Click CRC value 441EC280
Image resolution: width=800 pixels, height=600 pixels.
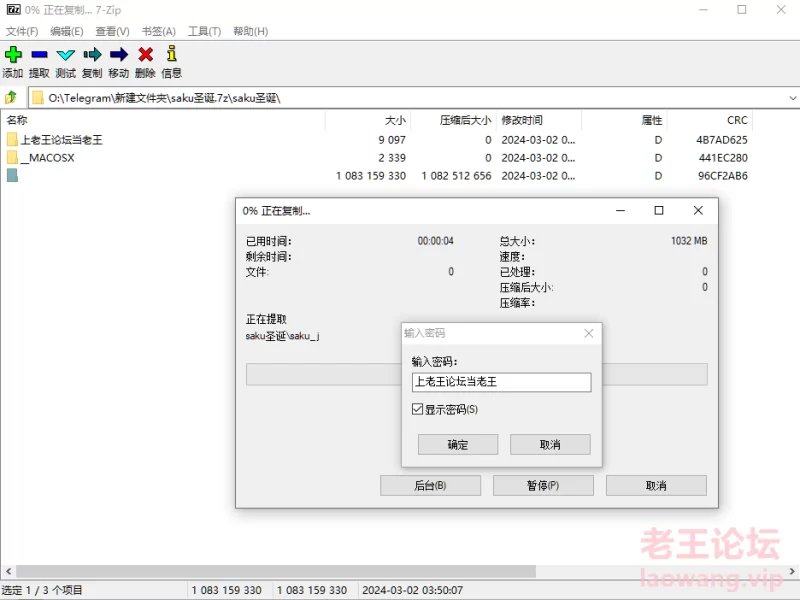723,158
